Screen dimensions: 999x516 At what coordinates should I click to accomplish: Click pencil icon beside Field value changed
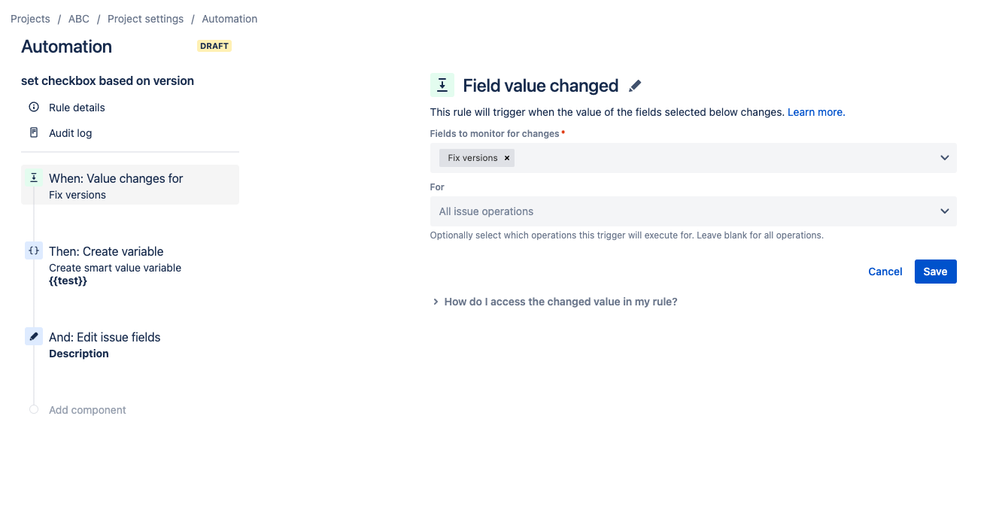click(635, 86)
